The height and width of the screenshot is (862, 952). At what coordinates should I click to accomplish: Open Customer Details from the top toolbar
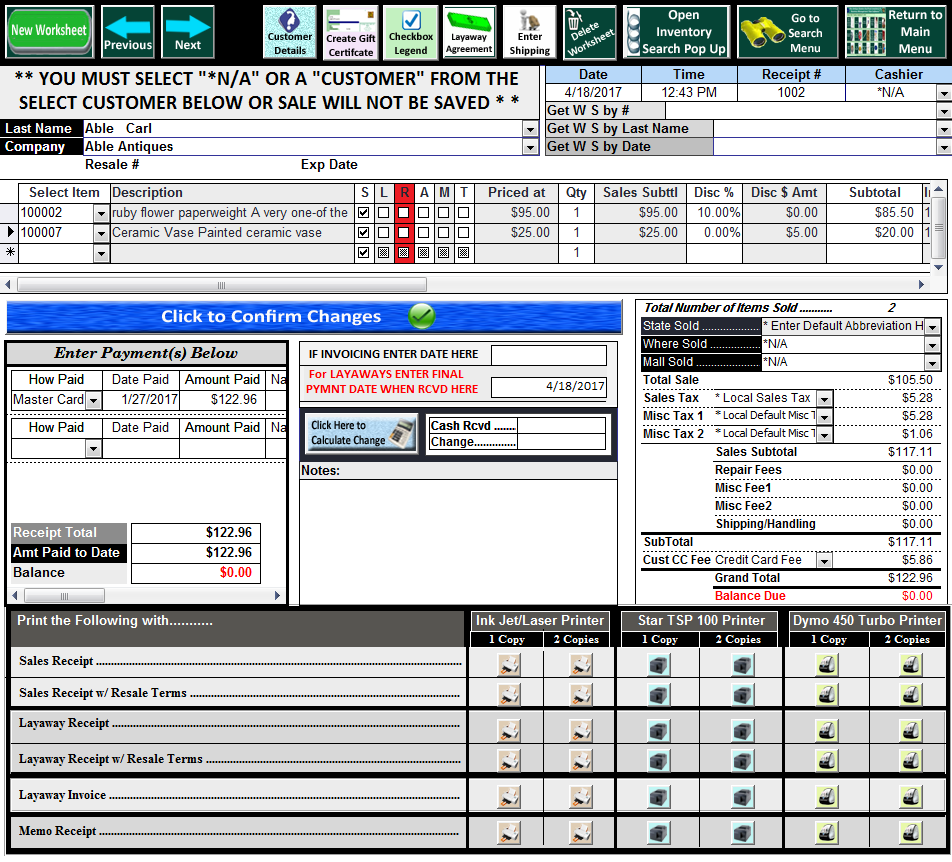(290, 32)
